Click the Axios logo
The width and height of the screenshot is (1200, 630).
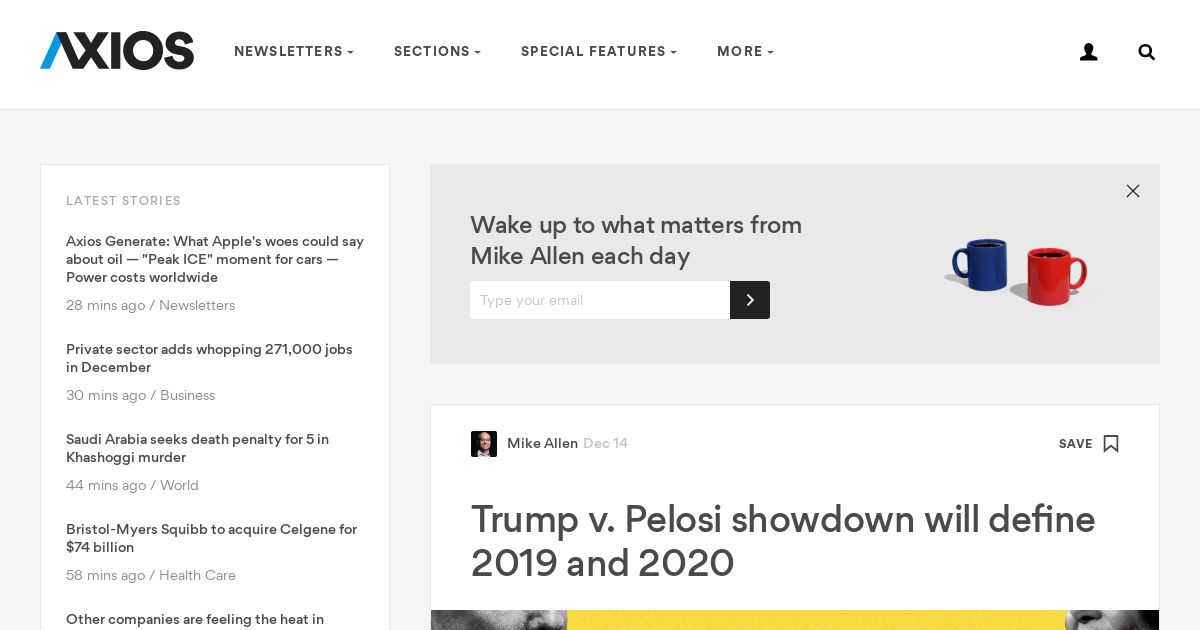point(117,51)
